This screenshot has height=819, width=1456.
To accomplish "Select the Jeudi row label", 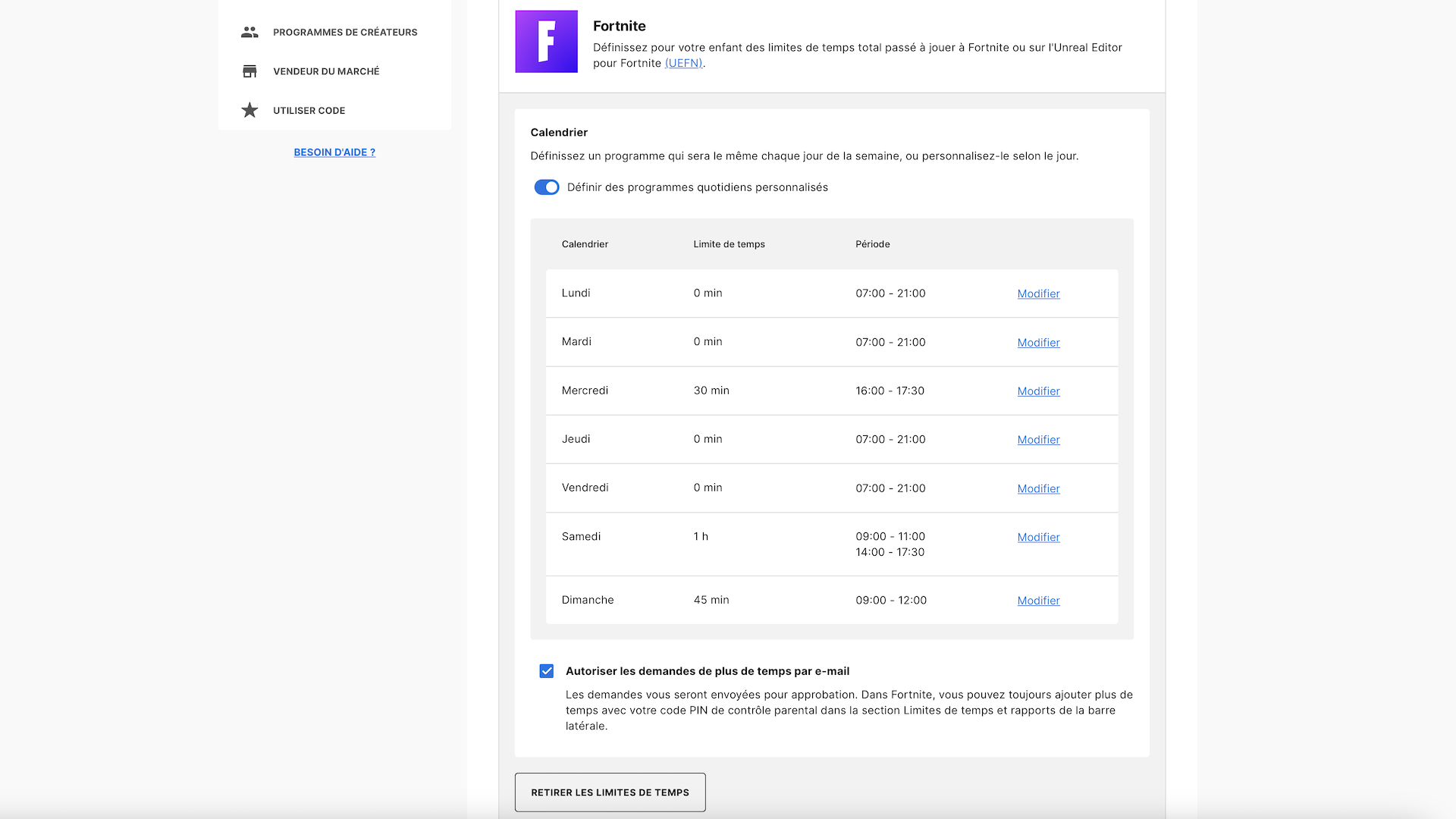I will coord(576,439).
